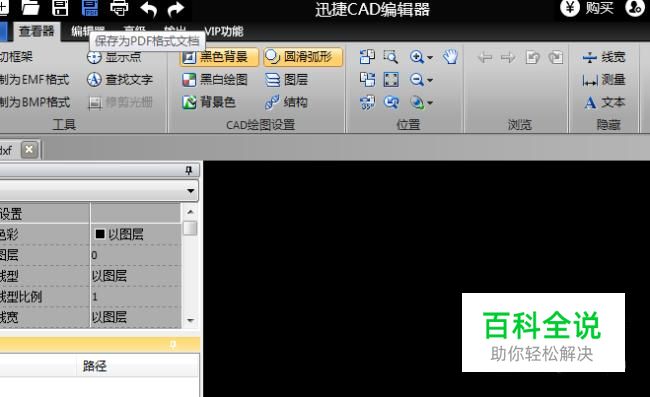This screenshot has height=397, width=650.
Task: Close the dxf document tab
Action: [29, 150]
